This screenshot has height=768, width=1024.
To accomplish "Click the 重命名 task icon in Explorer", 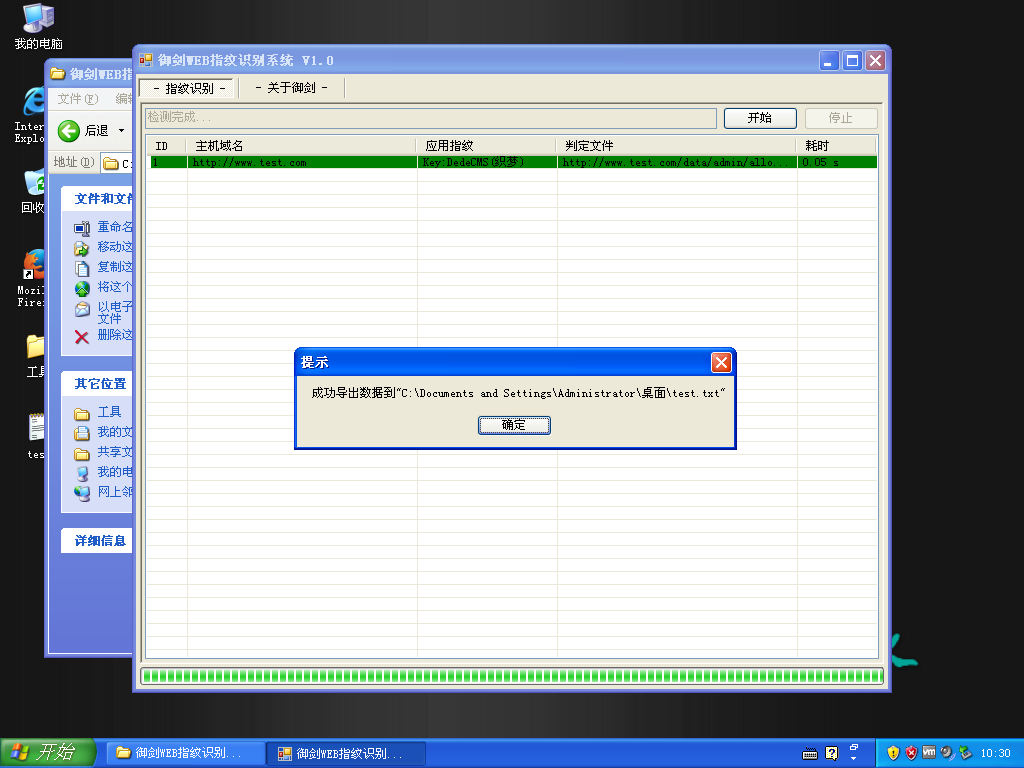I will click(x=82, y=228).
